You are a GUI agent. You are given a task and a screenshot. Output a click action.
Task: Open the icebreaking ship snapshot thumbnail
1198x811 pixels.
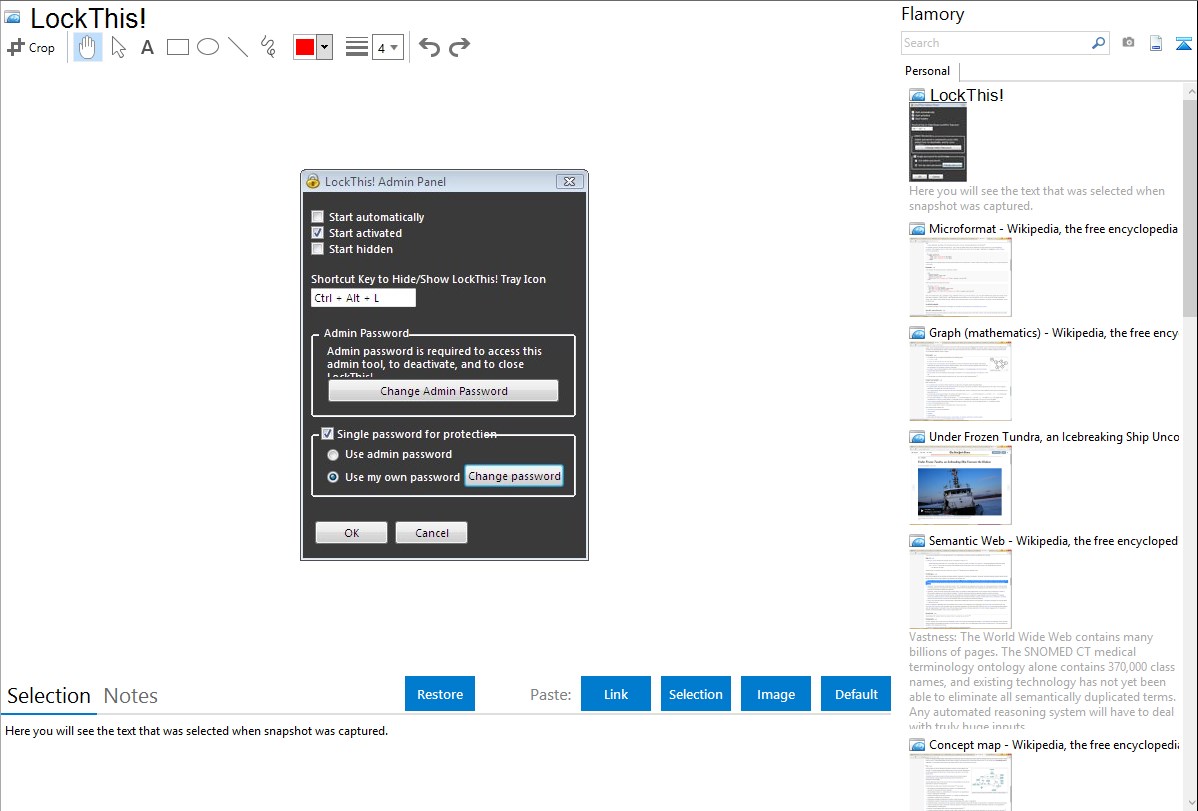960,485
